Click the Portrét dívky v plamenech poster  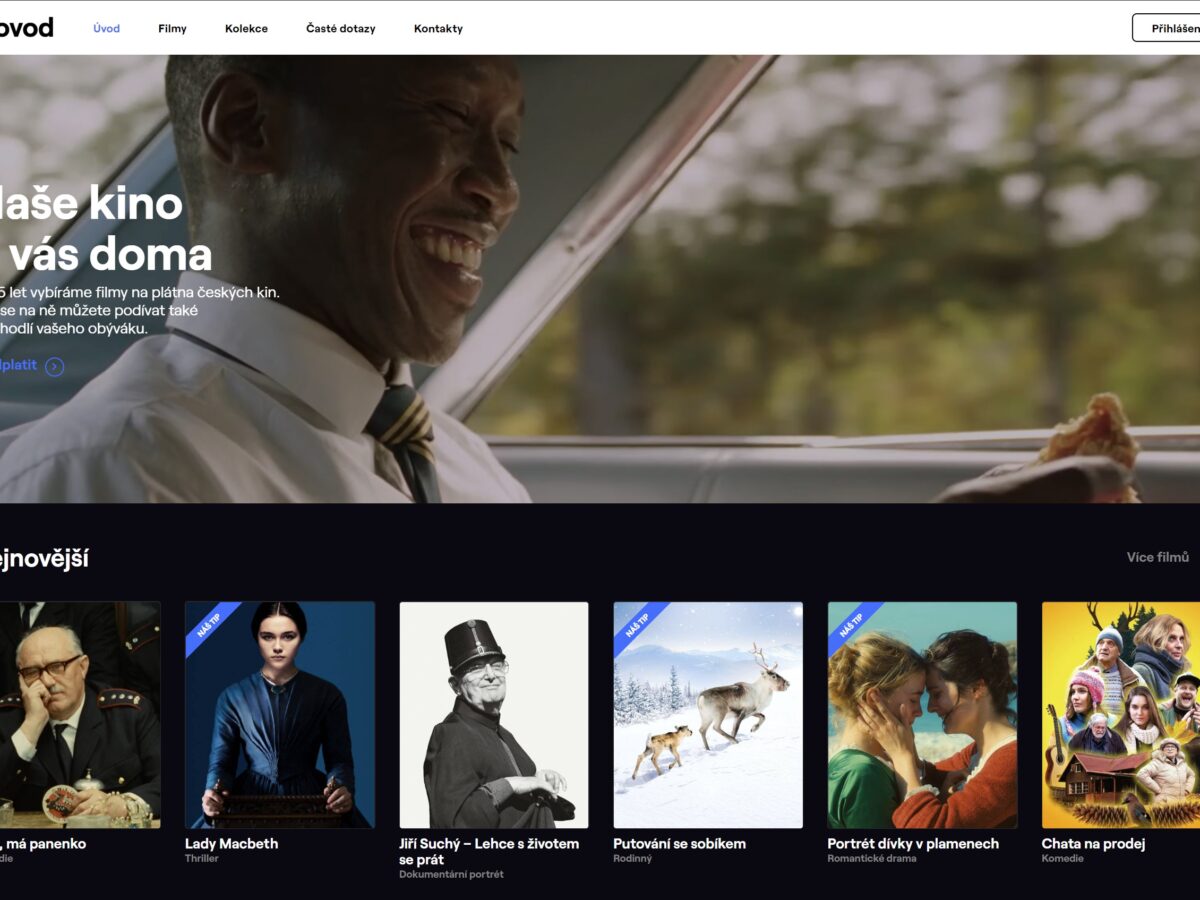pyautogui.click(x=923, y=713)
